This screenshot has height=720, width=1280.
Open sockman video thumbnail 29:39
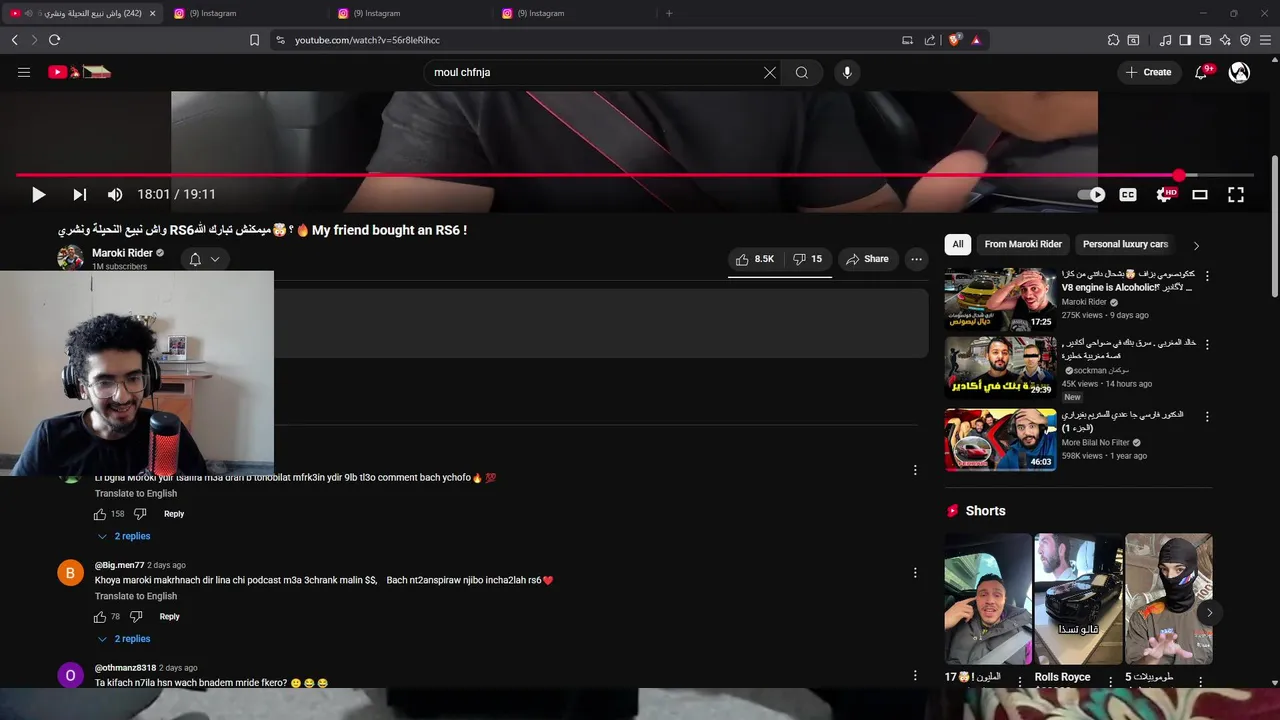click(x=1000, y=367)
